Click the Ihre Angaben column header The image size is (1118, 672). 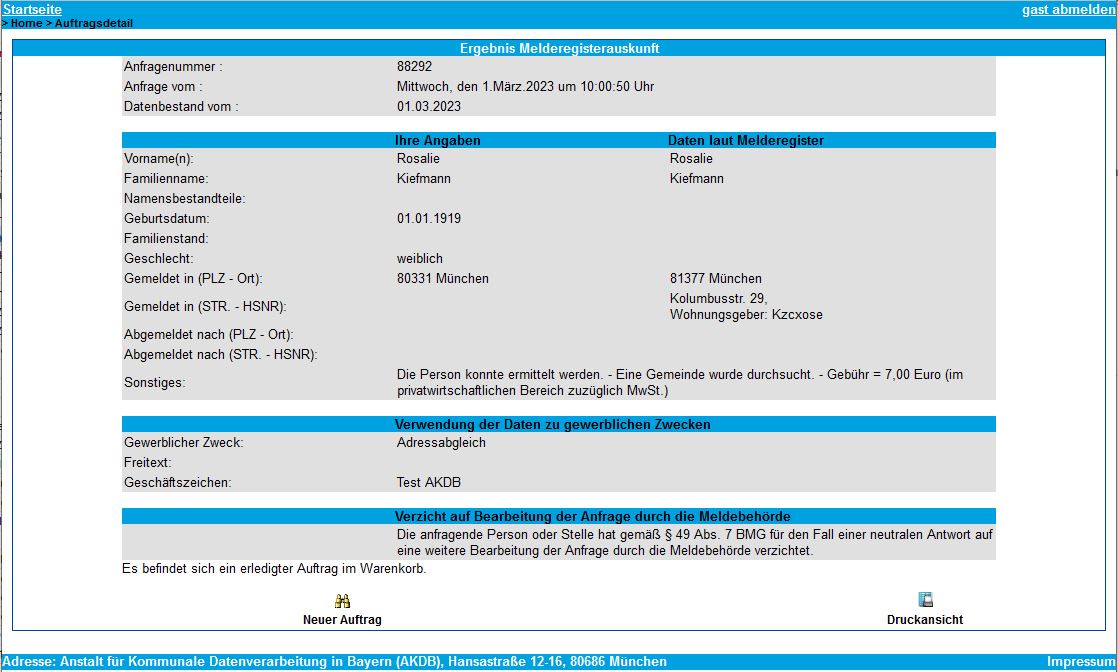438,141
